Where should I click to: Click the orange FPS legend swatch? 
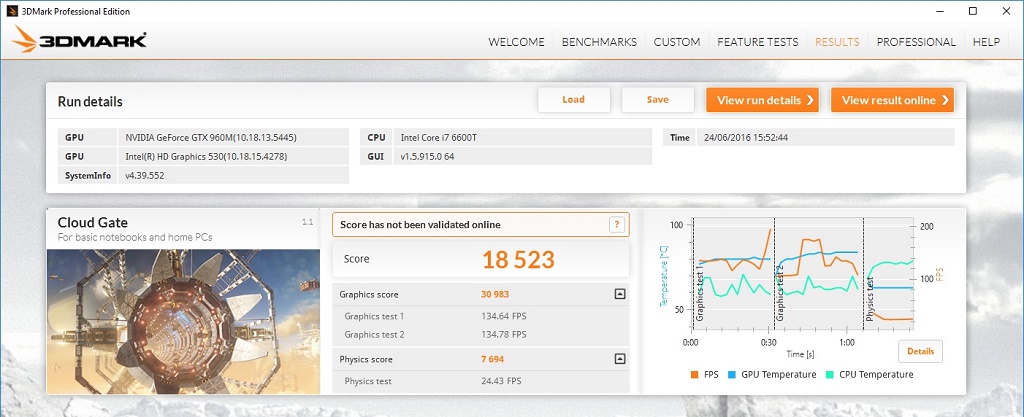click(x=695, y=375)
